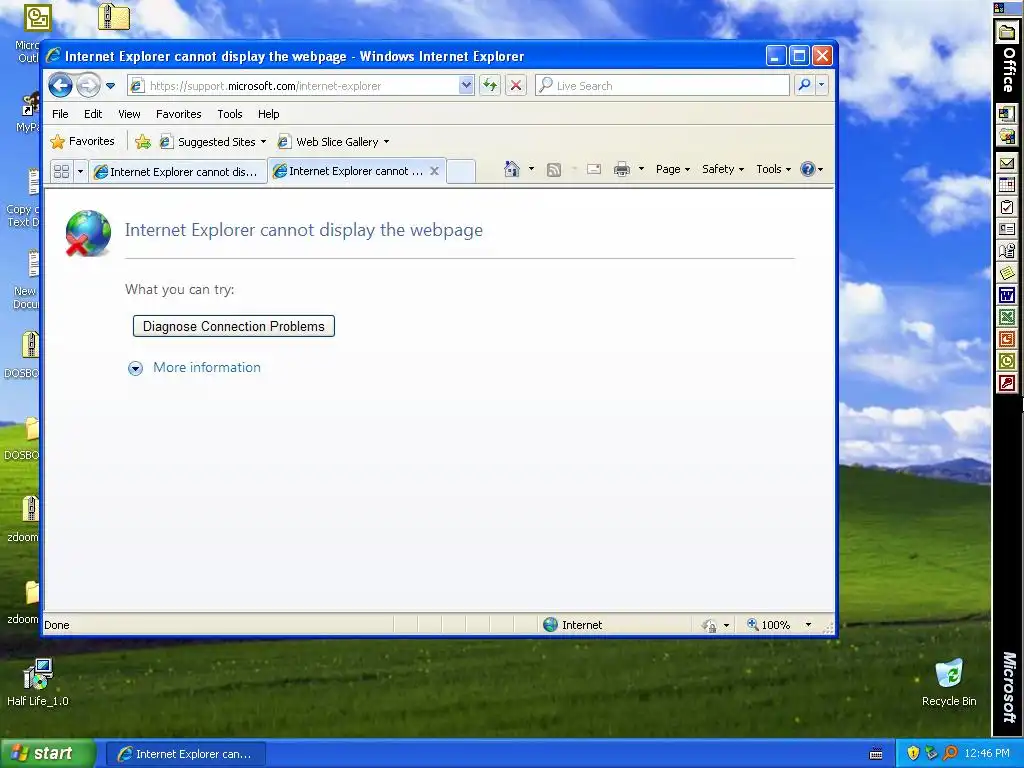Click the Live Search input box
The image size is (1024, 768).
click(662, 86)
